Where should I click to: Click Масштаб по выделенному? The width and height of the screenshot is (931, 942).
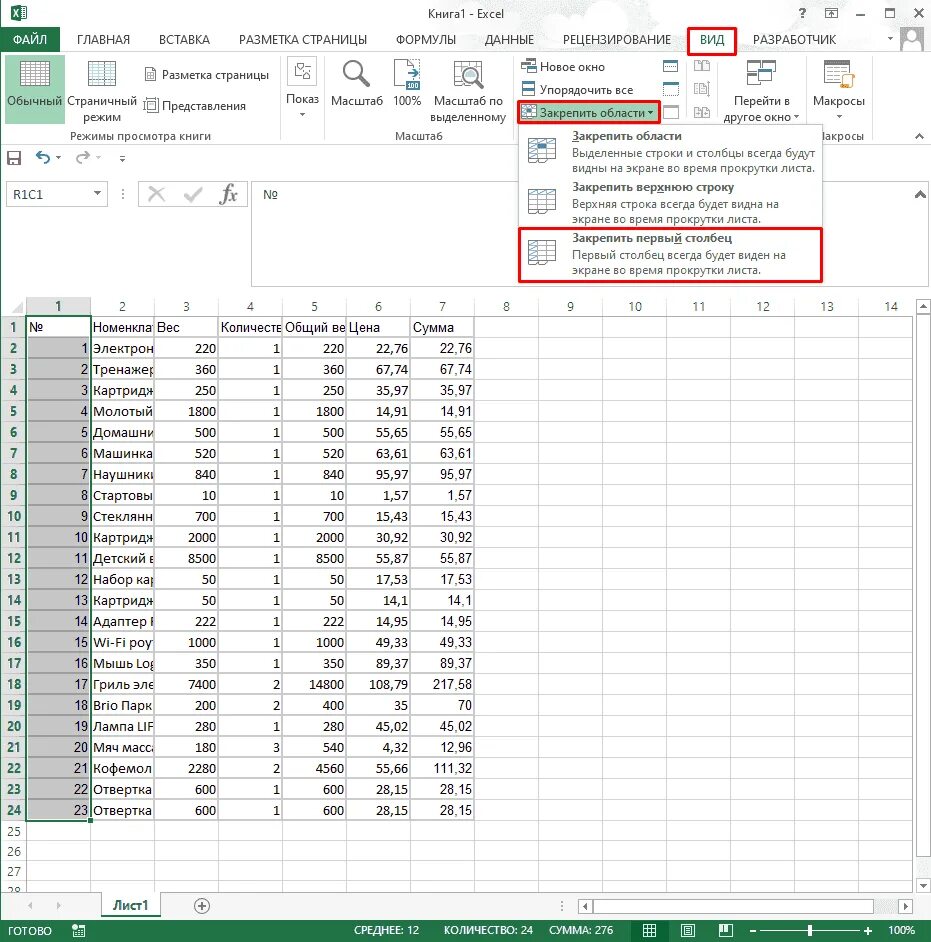click(x=468, y=91)
